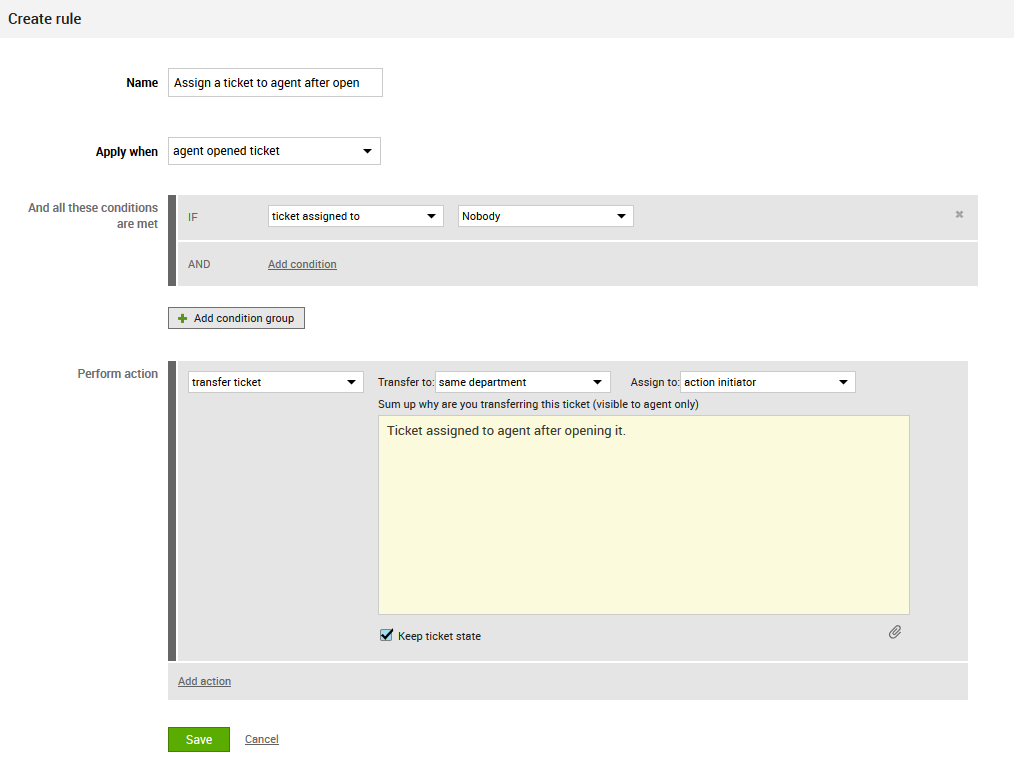Save the rule
1014x775 pixels.
click(198, 739)
